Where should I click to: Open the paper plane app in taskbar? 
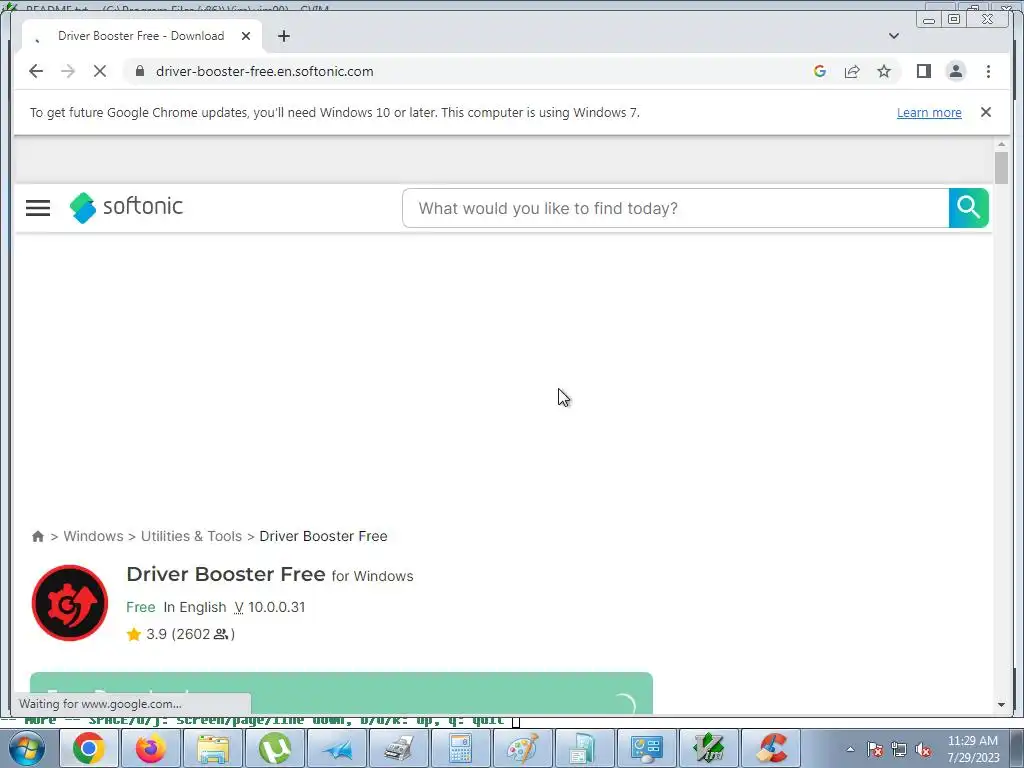[337, 748]
